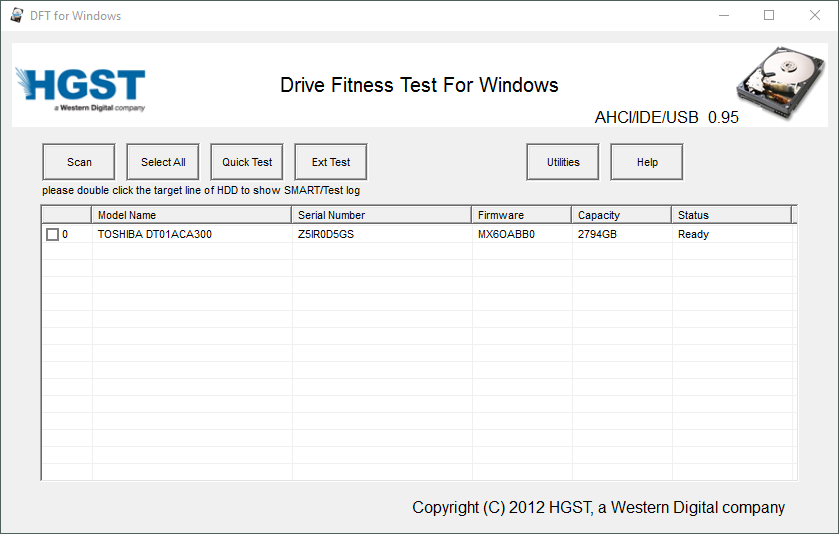
Task: Click the hard drive image
Action: 781,82
